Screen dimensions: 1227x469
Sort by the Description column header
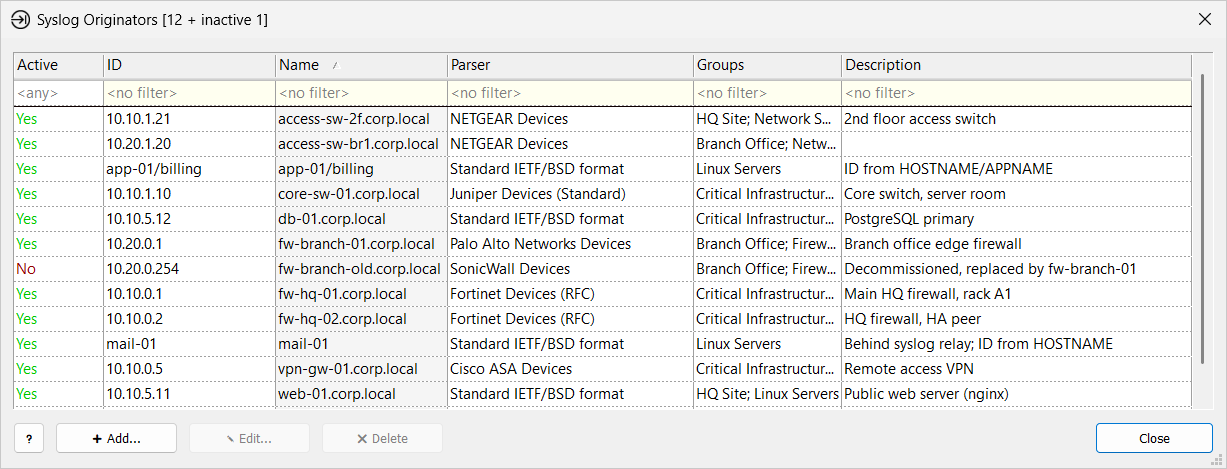click(1016, 65)
